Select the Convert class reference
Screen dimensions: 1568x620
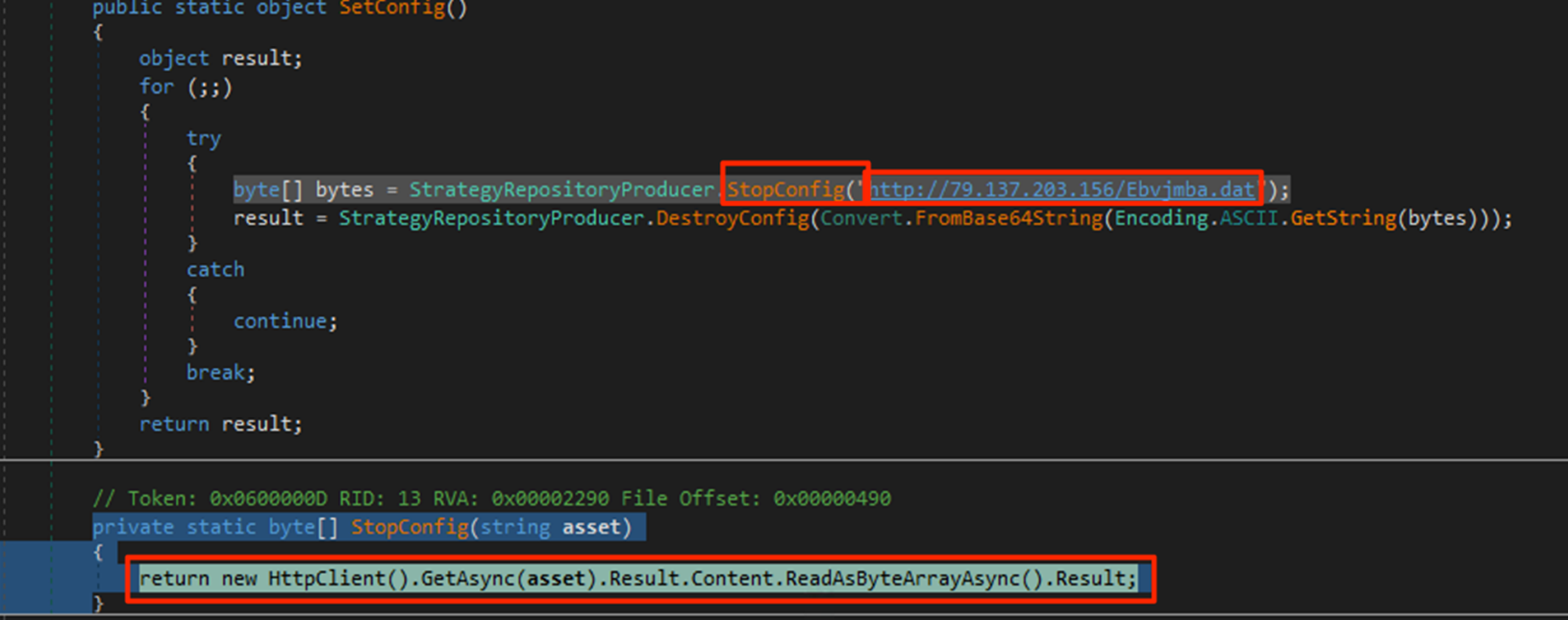click(861, 219)
